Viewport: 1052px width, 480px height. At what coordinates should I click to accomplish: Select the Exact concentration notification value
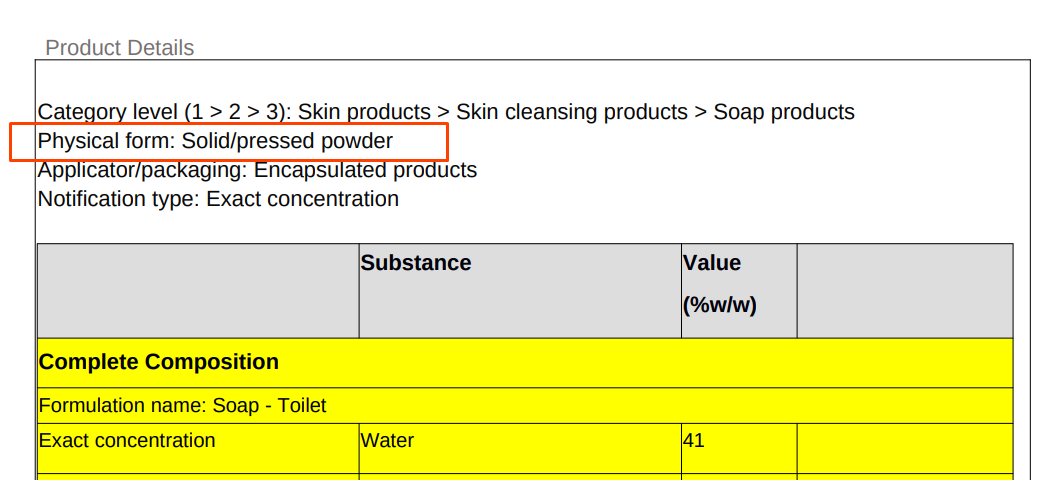coord(302,199)
